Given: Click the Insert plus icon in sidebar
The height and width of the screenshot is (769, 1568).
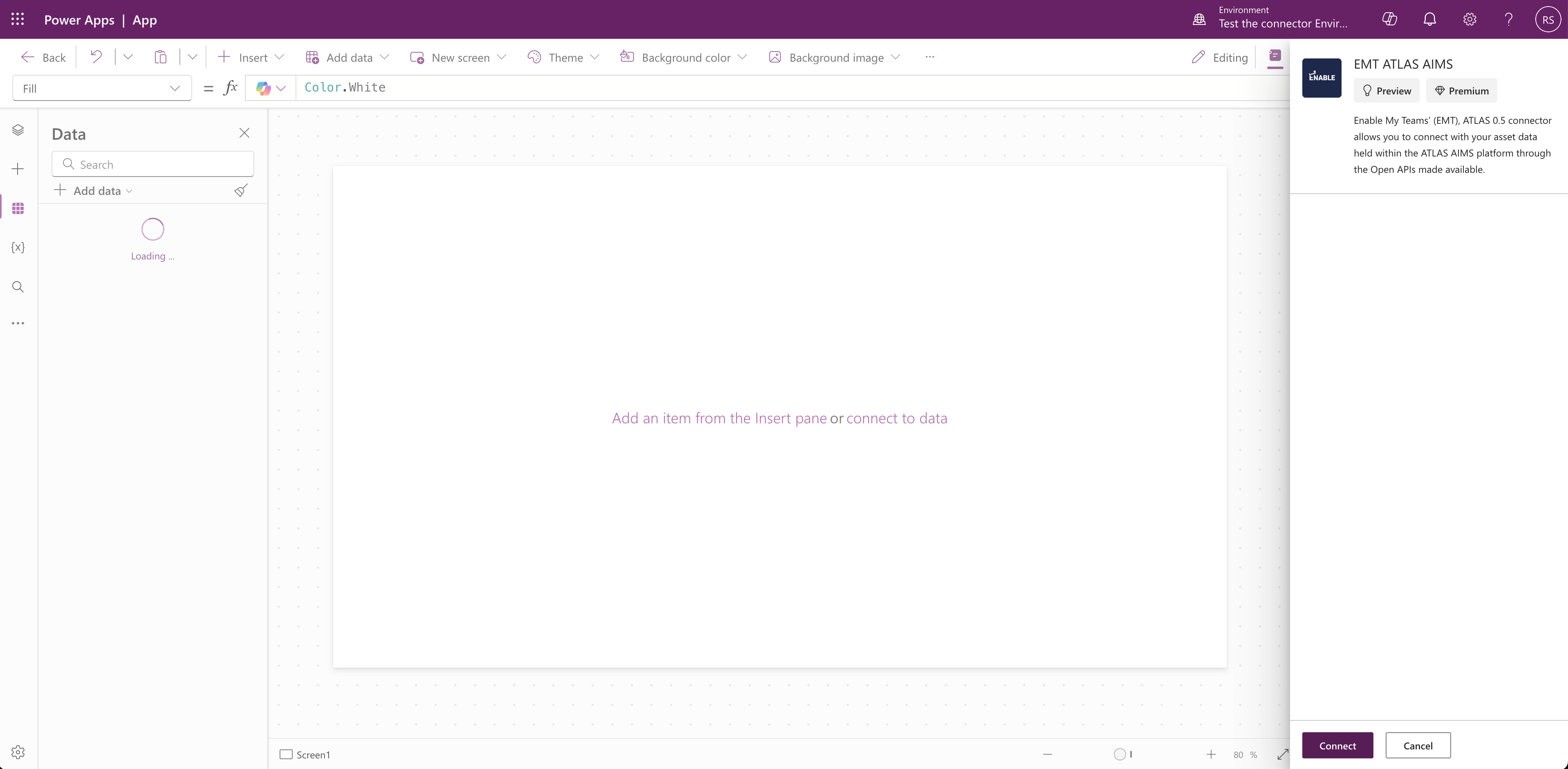Looking at the screenshot, I should coord(18,169).
